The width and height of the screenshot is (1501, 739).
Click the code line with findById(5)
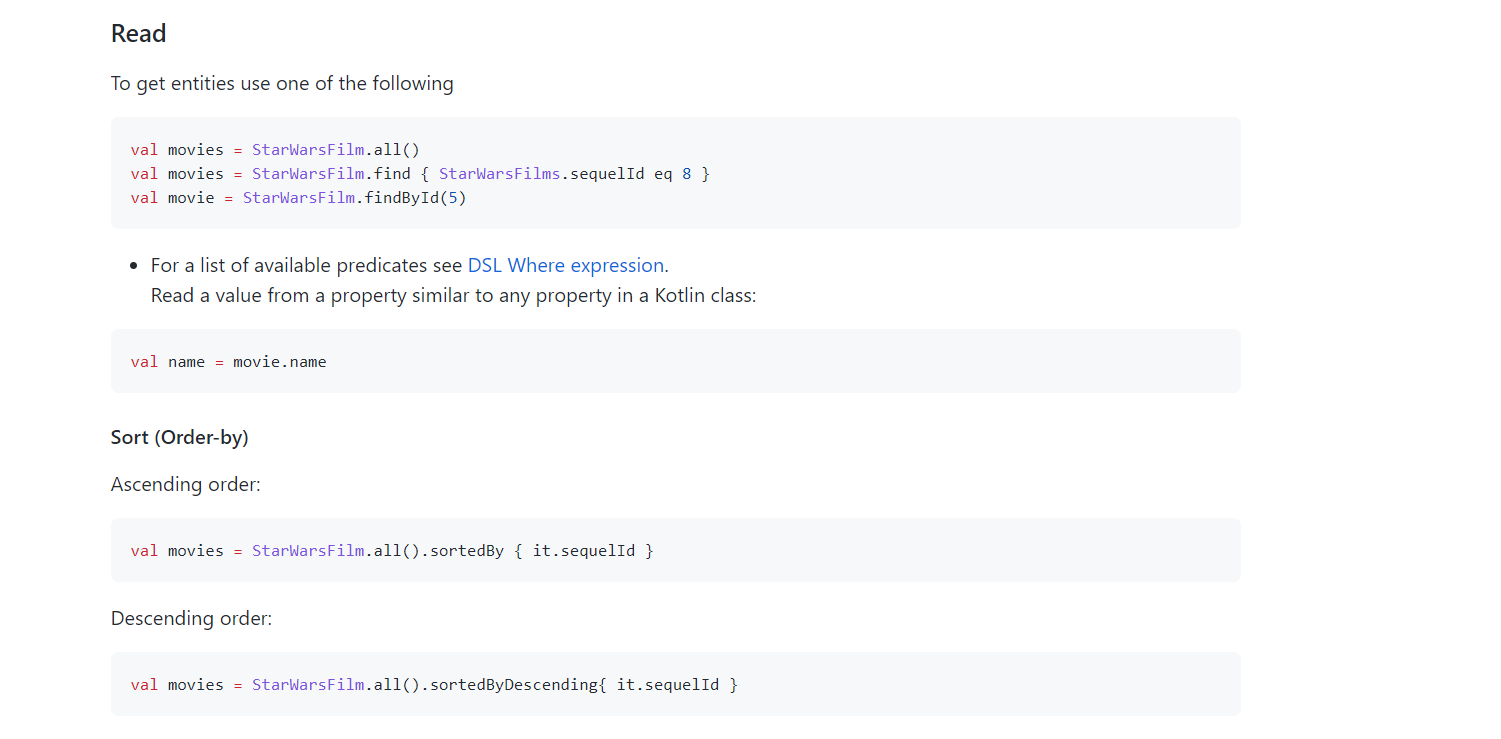[299, 198]
